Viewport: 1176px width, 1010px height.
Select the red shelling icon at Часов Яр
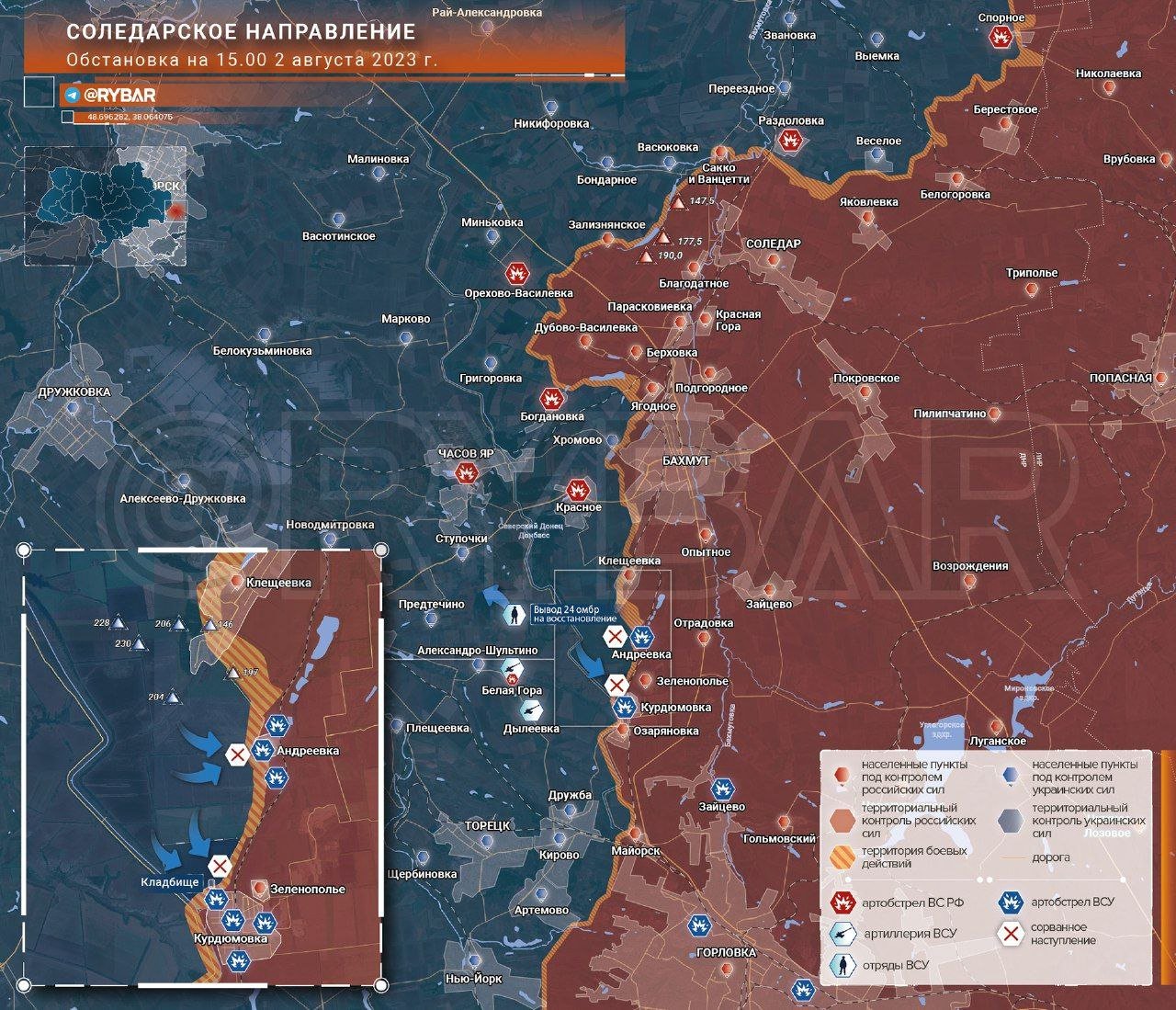point(468,473)
